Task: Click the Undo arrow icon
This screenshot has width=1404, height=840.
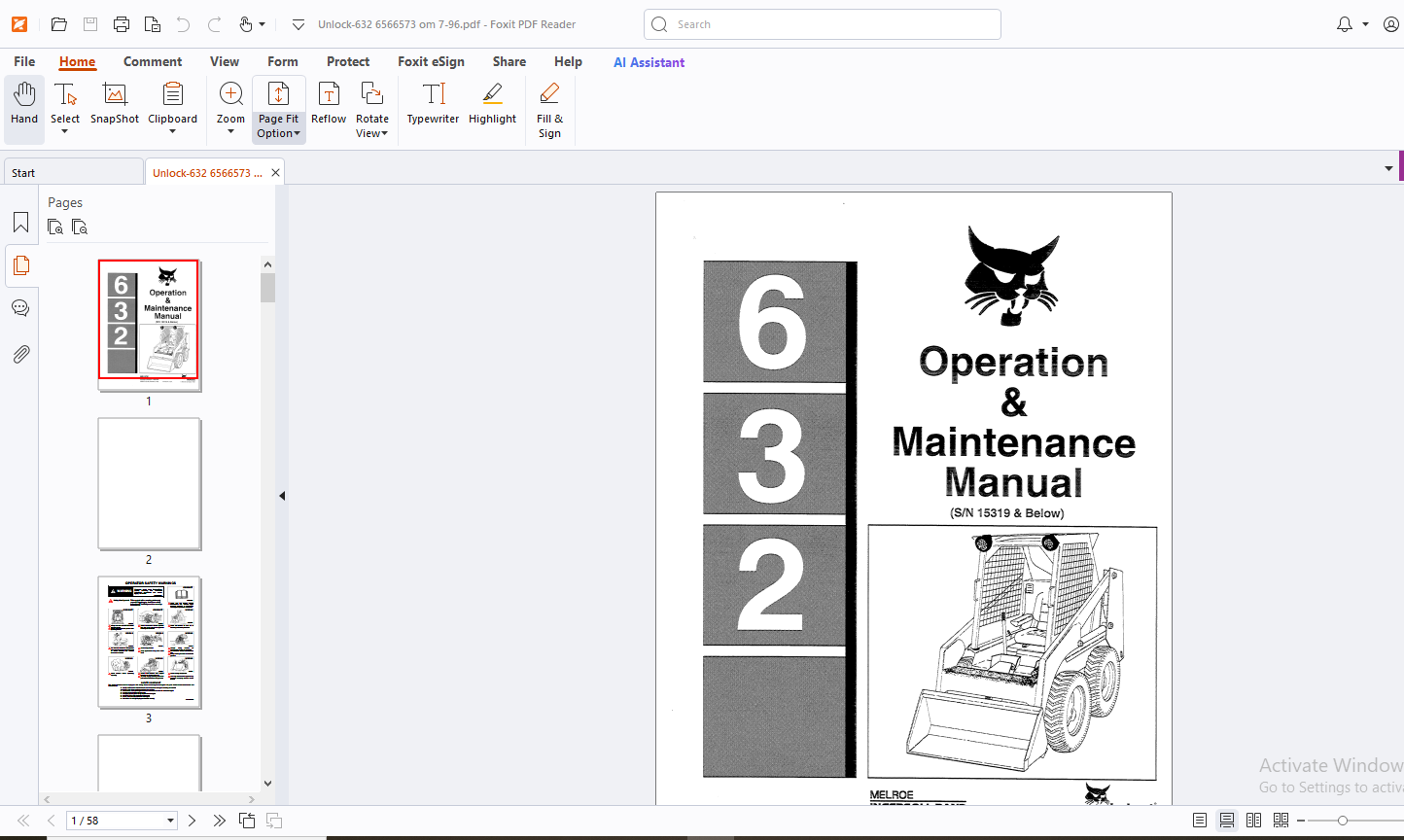Action: point(183,24)
